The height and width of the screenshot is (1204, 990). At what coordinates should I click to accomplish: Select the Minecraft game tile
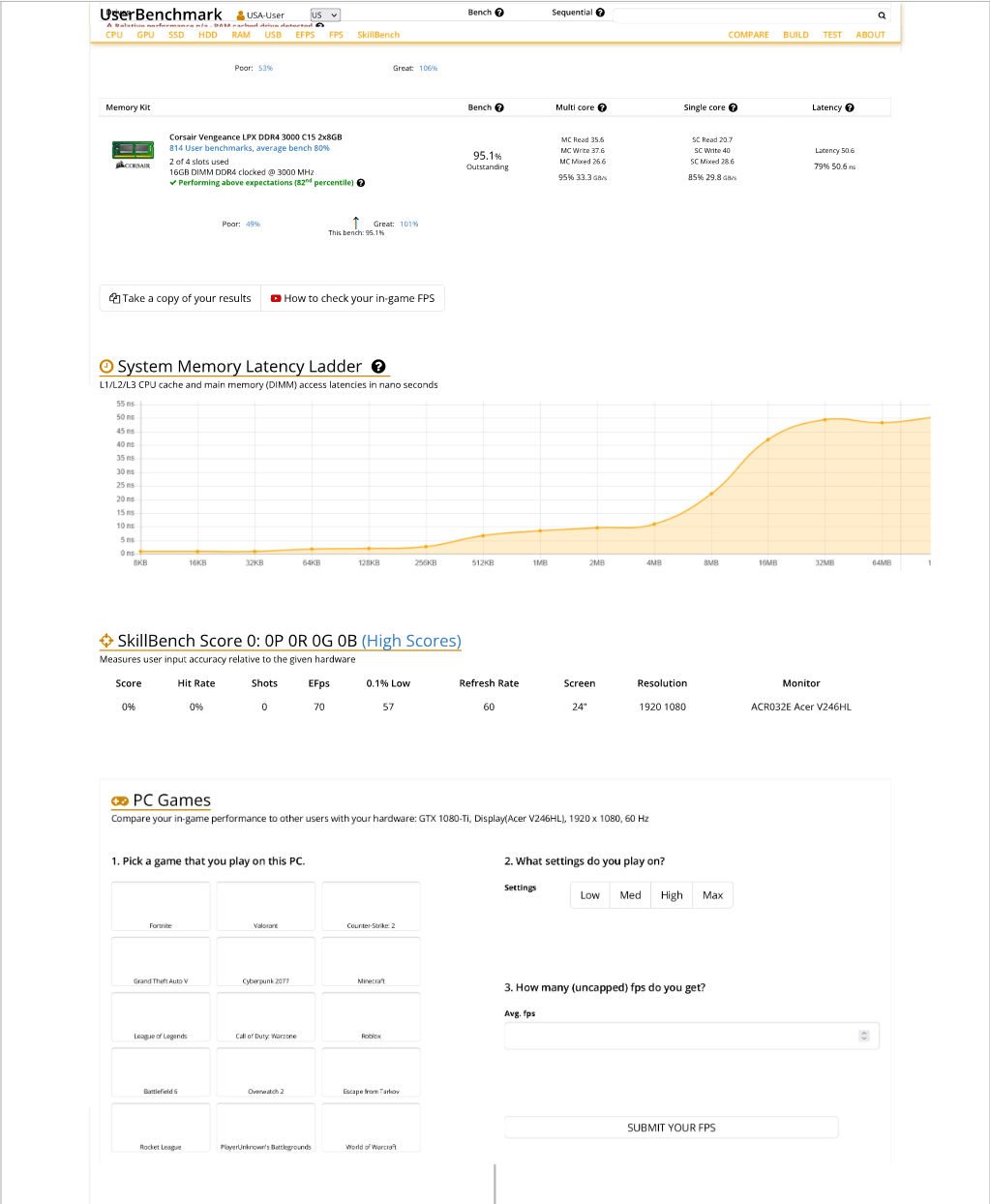click(372, 962)
